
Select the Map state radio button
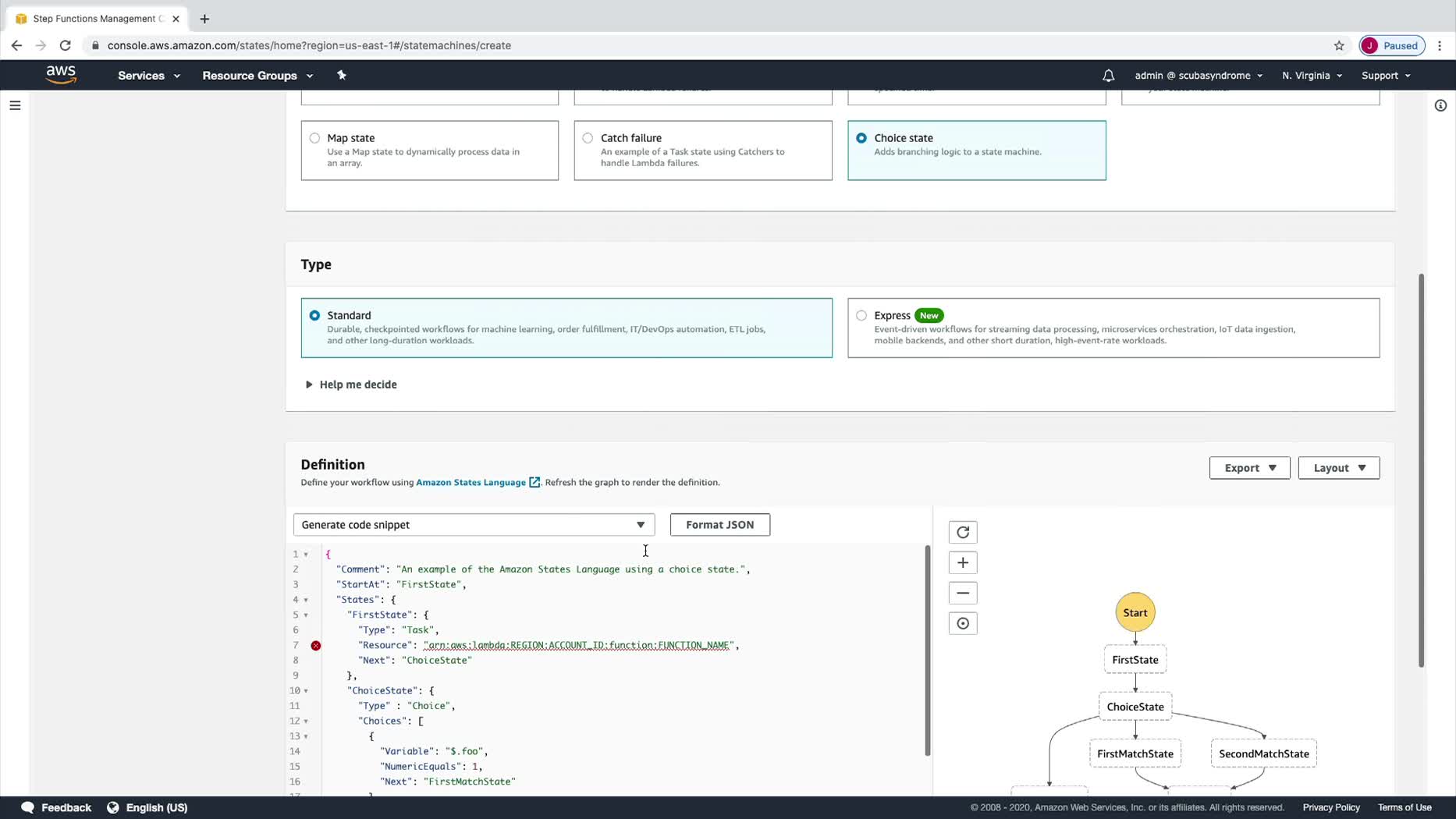[314, 138]
